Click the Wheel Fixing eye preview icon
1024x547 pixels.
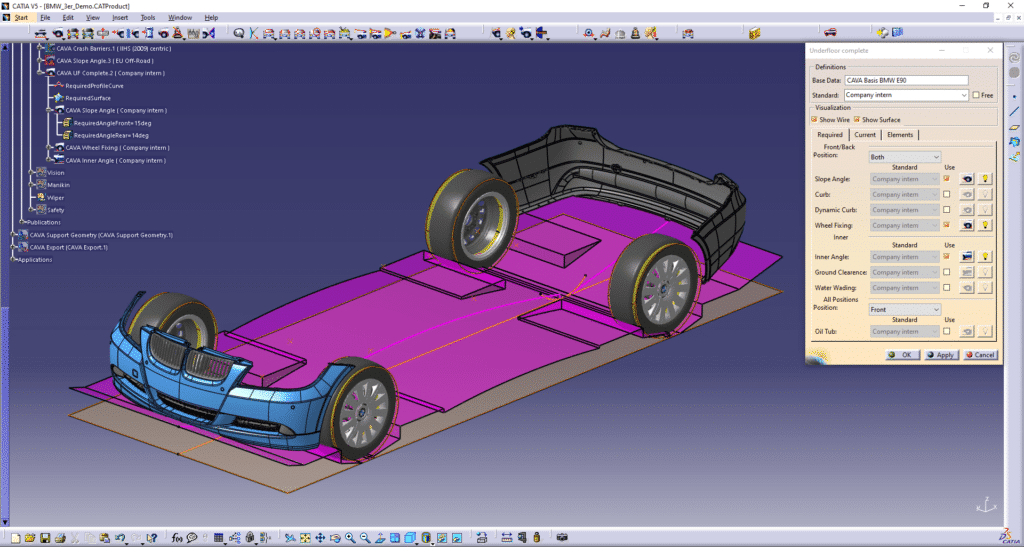coord(967,225)
